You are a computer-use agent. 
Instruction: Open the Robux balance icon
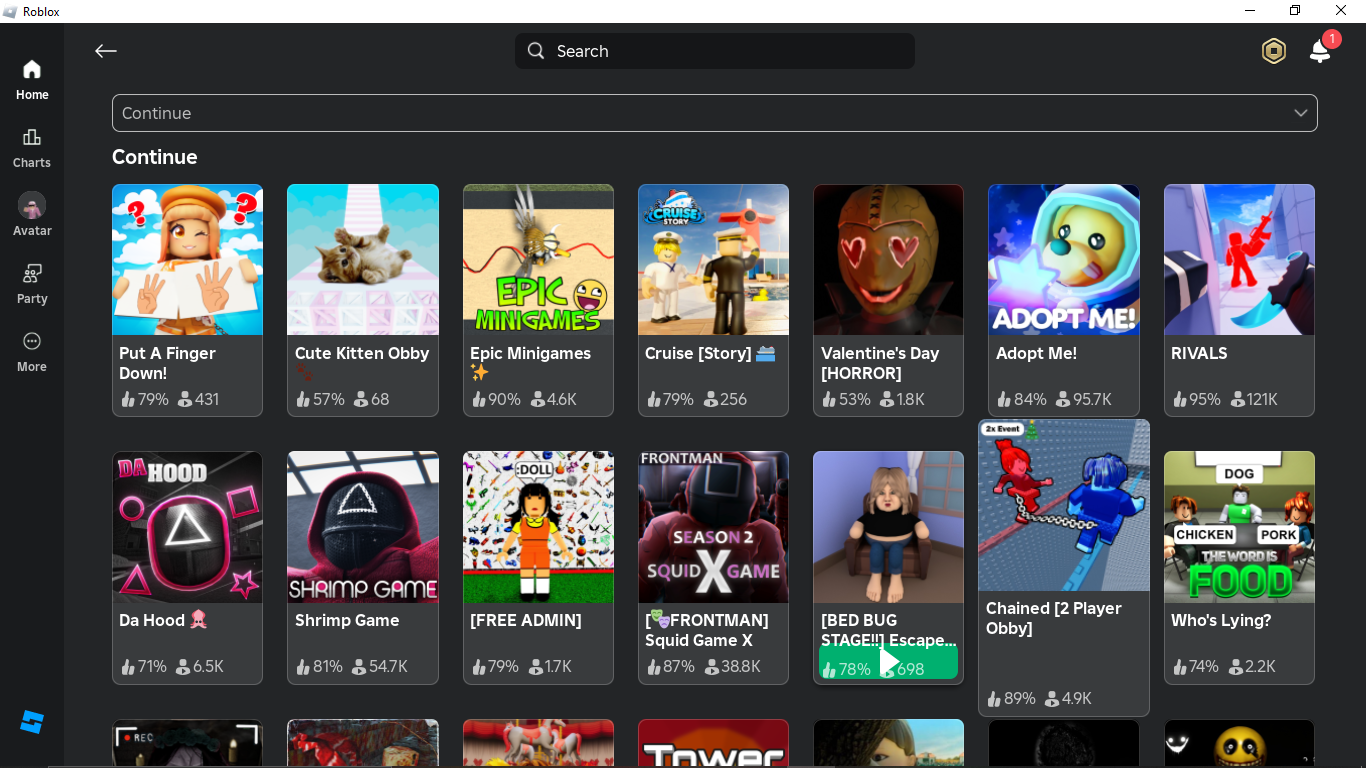(x=1273, y=51)
